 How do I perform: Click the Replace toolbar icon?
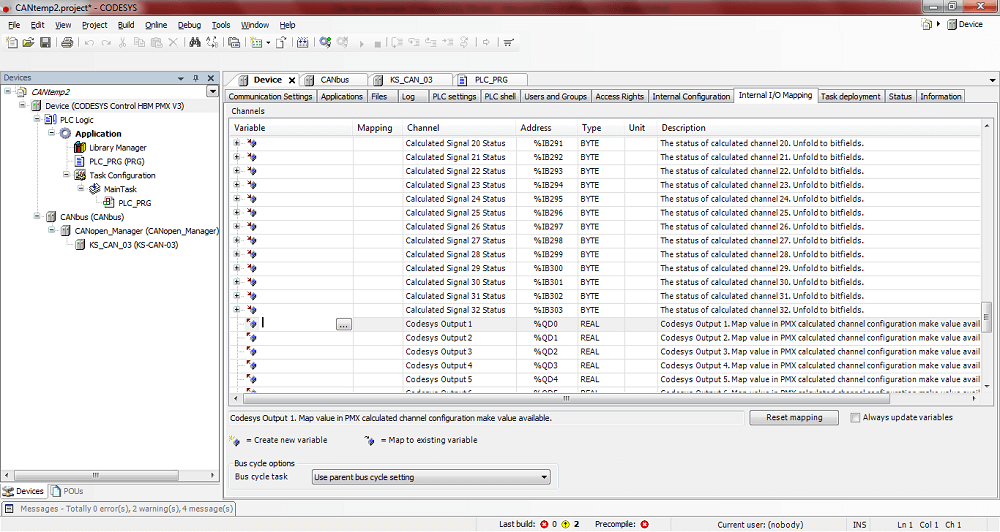pyautogui.click(x=212, y=42)
